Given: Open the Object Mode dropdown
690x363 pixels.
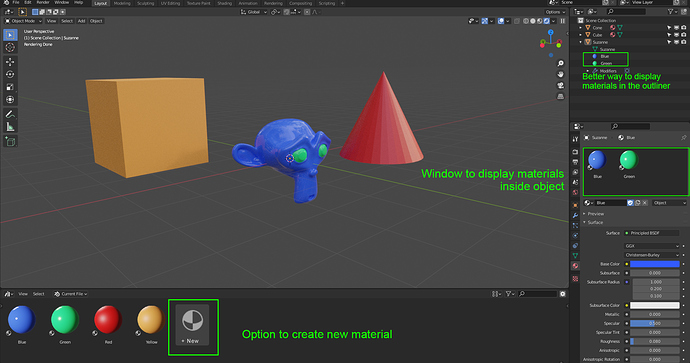Looking at the screenshot, I should pyautogui.click(x=23, y=21).
